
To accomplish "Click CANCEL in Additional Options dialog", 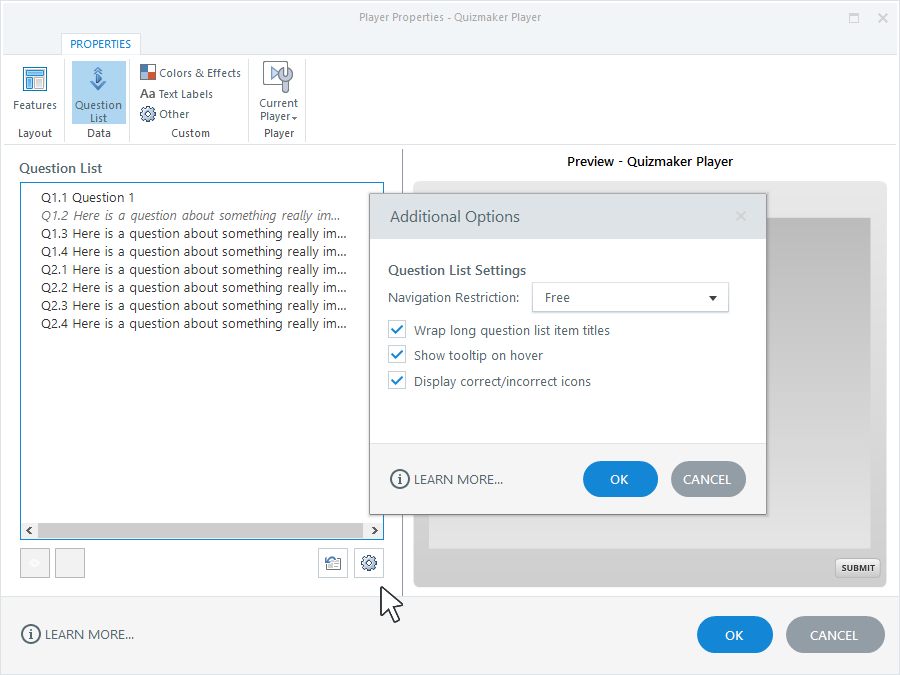I will [x=708, y=479].
